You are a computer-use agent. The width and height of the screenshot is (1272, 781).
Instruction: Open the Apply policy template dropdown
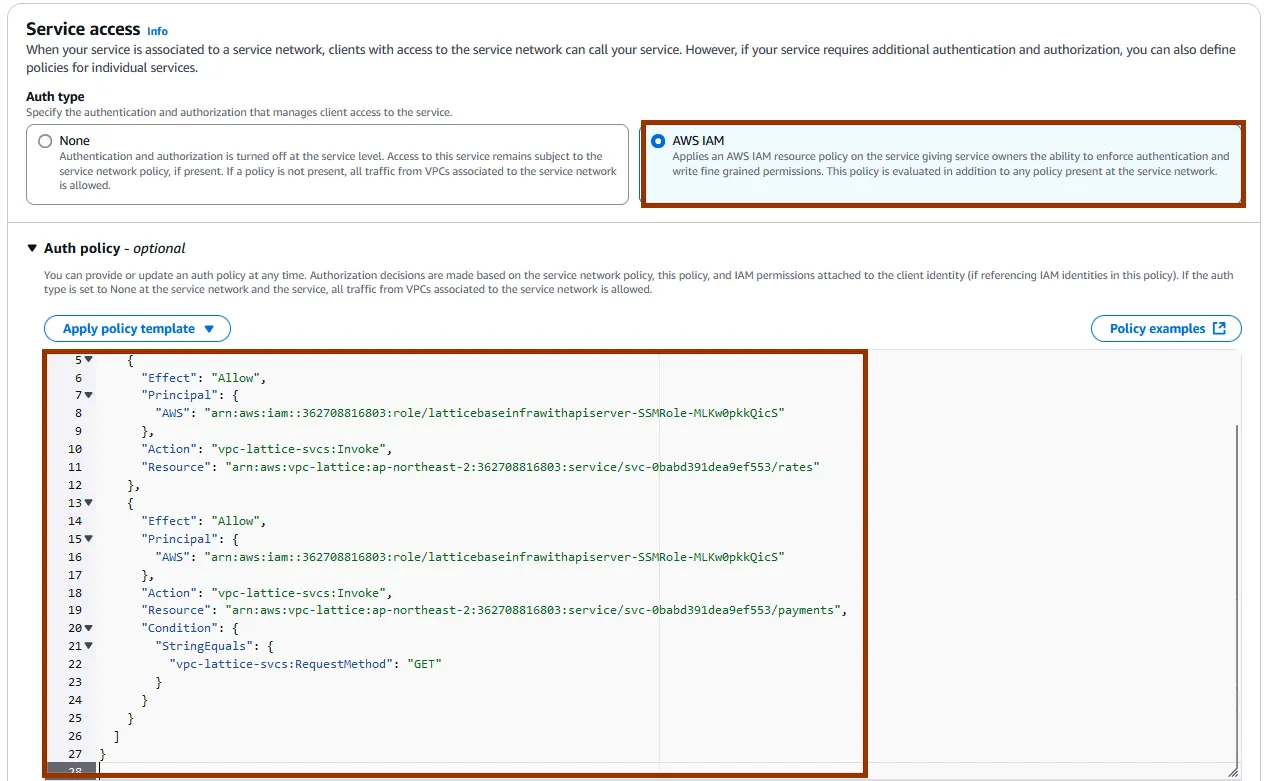137,329
